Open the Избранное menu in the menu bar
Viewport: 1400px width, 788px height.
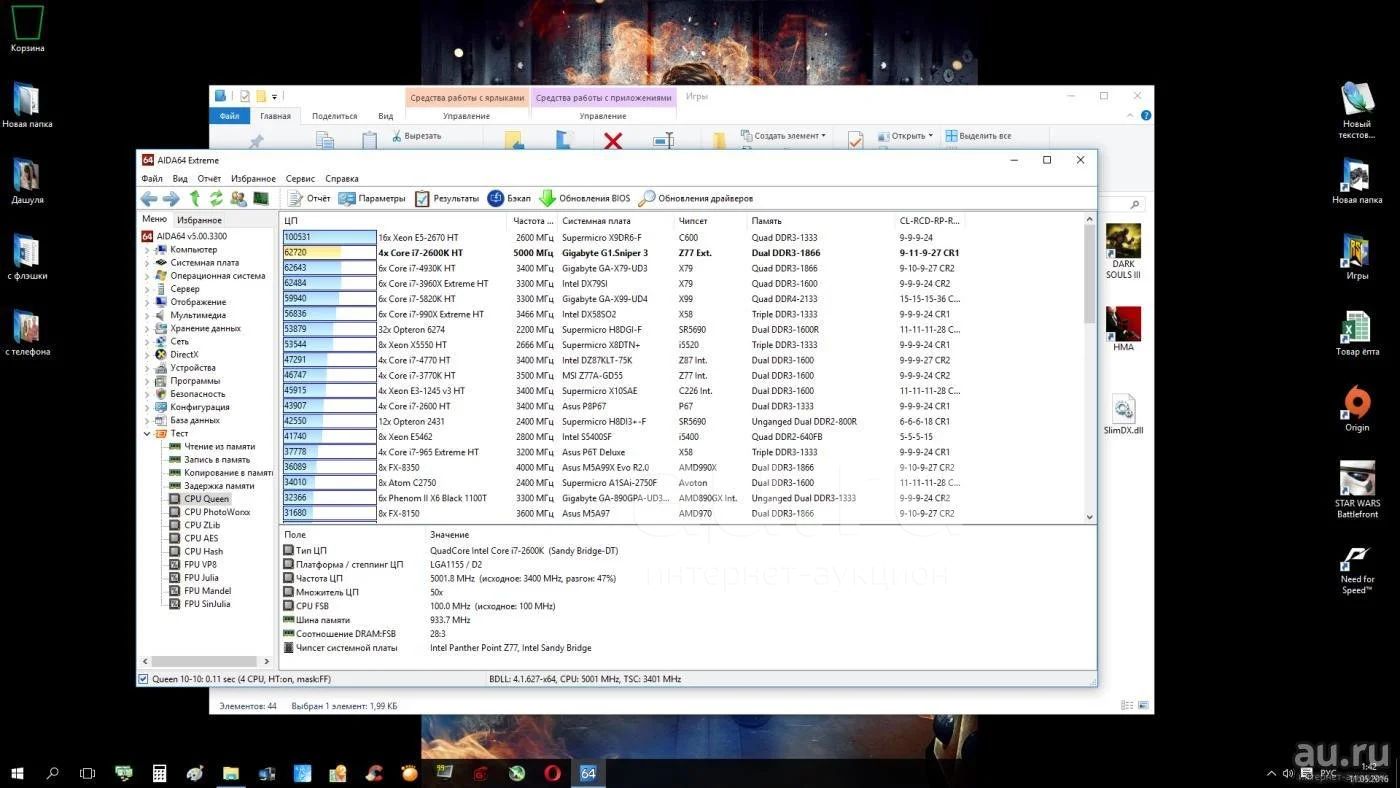pyautogui.click(x=253, y=179)
